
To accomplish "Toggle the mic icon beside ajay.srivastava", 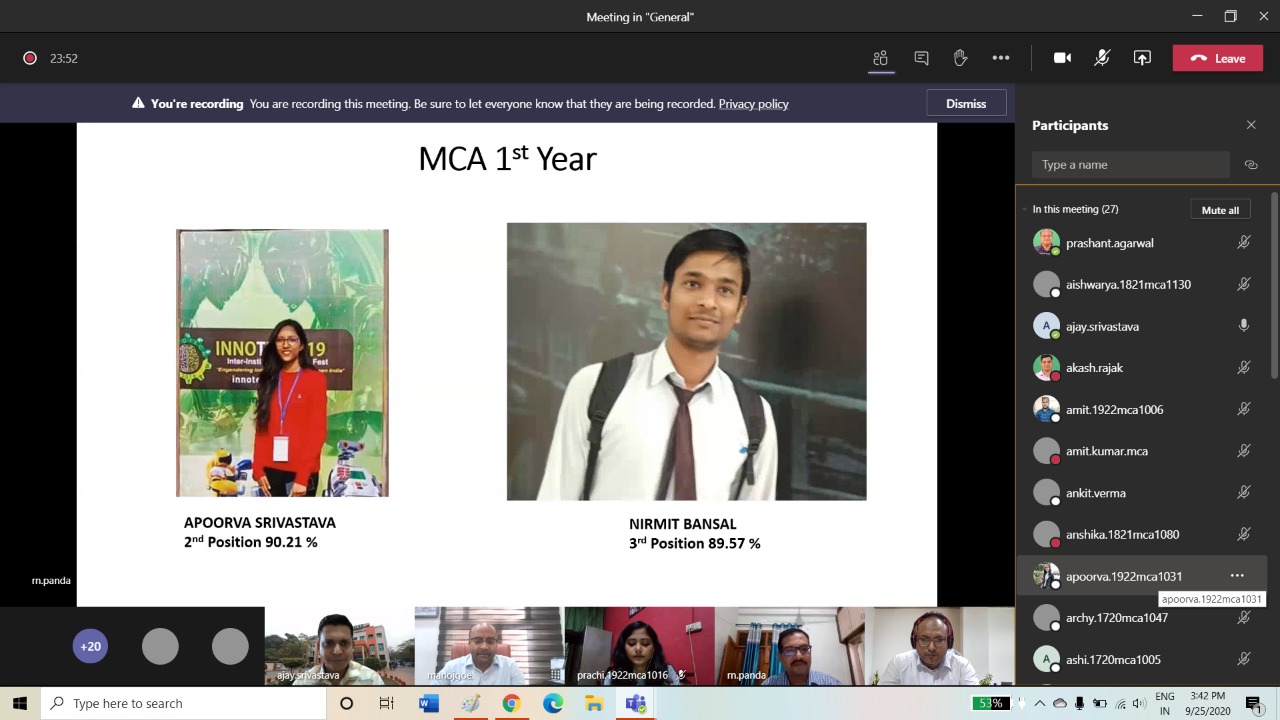I will [1244, 326].
